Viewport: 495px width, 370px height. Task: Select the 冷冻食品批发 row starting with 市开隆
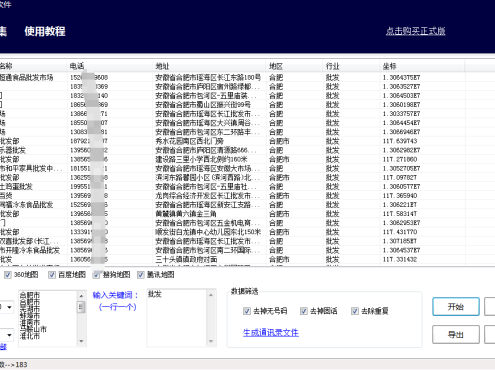click(30, 250)
